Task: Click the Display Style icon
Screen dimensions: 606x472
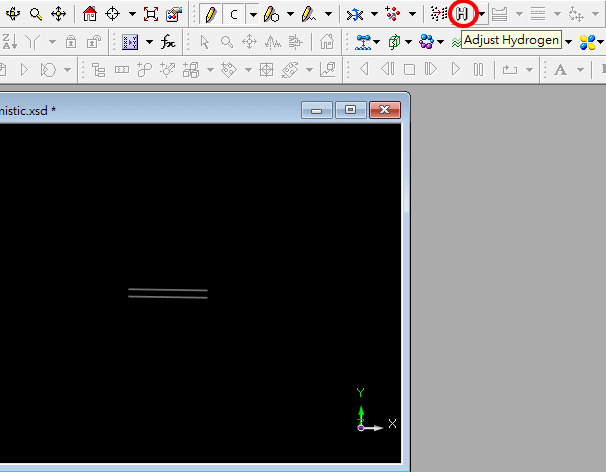Action: [x=174, y=15]
